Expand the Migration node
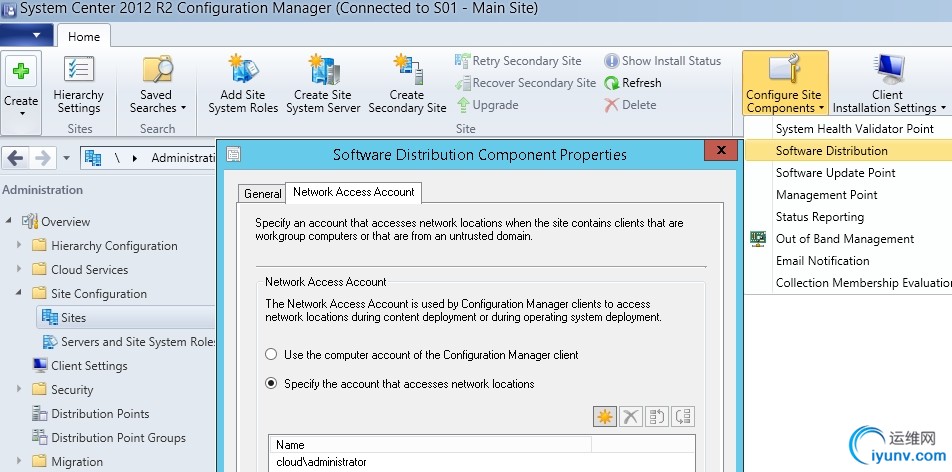Image resolution: width=952 pixels, height=472 pixels. pyautogui.click(x=19, y=460)
